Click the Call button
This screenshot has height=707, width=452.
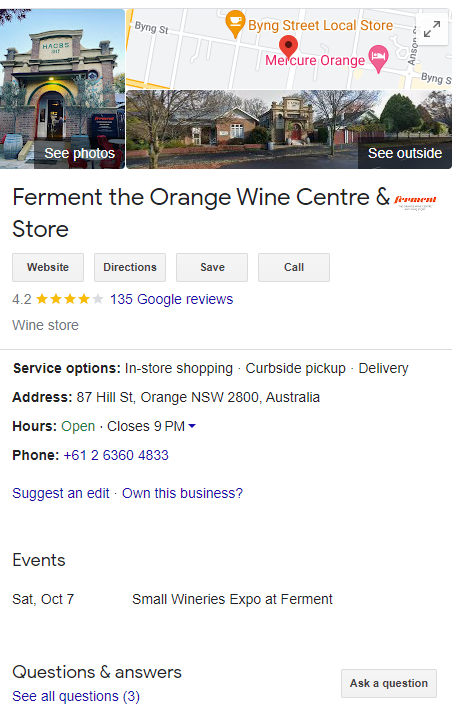pyautogui.click(x=294, y=267)
